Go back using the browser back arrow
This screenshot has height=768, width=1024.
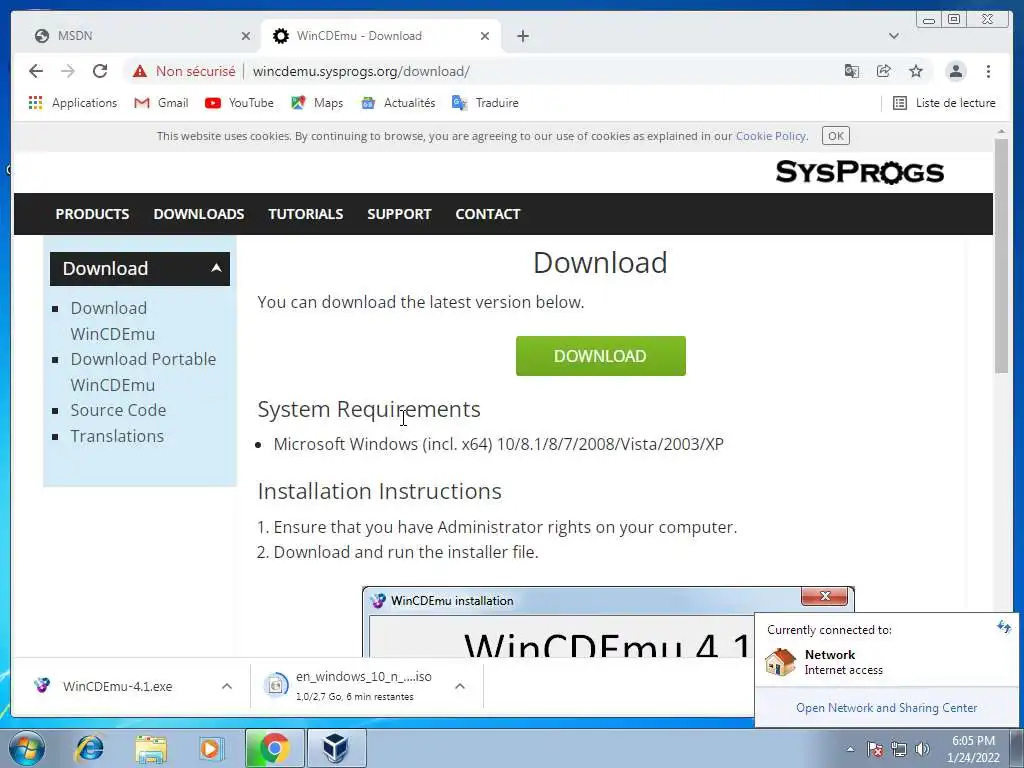point(36,71)
